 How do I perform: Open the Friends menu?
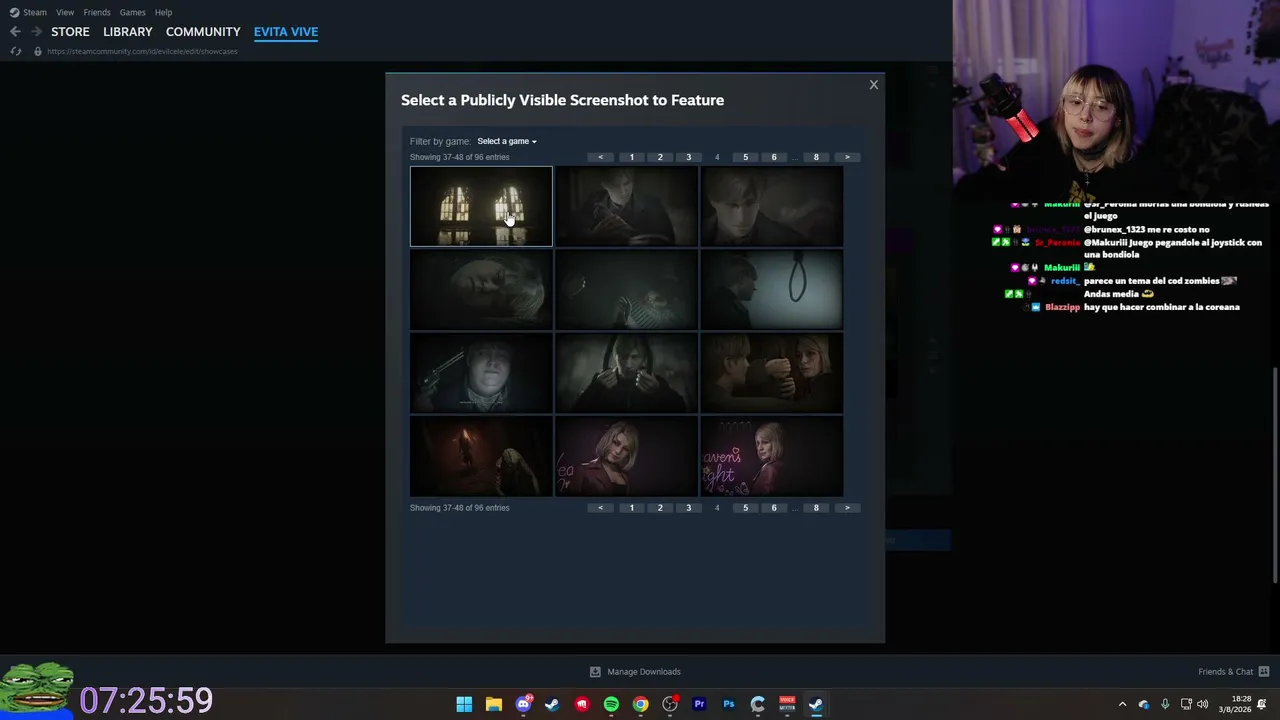click(x=97, y=12)
